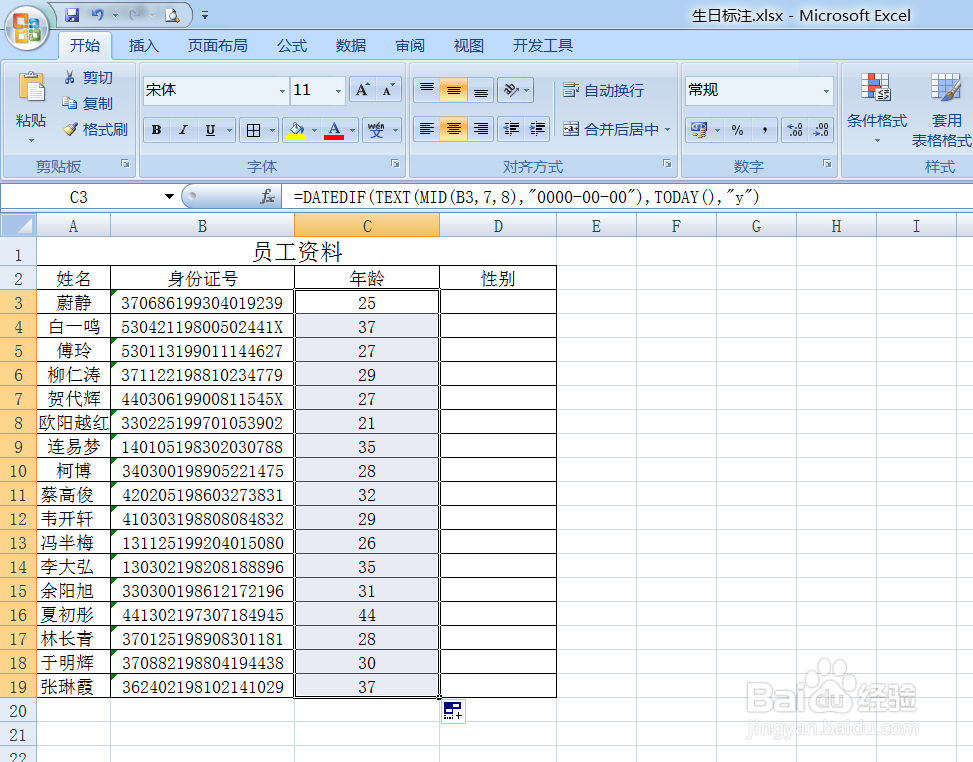Switch to the 插入 Insert tab
Viewport: 973px width, 762px height.
(x=144, y=45)
